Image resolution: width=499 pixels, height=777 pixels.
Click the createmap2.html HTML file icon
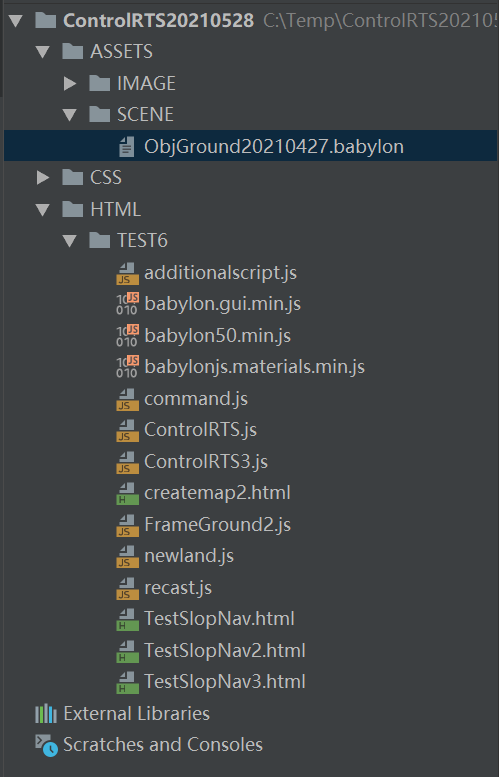click(127, 494)
